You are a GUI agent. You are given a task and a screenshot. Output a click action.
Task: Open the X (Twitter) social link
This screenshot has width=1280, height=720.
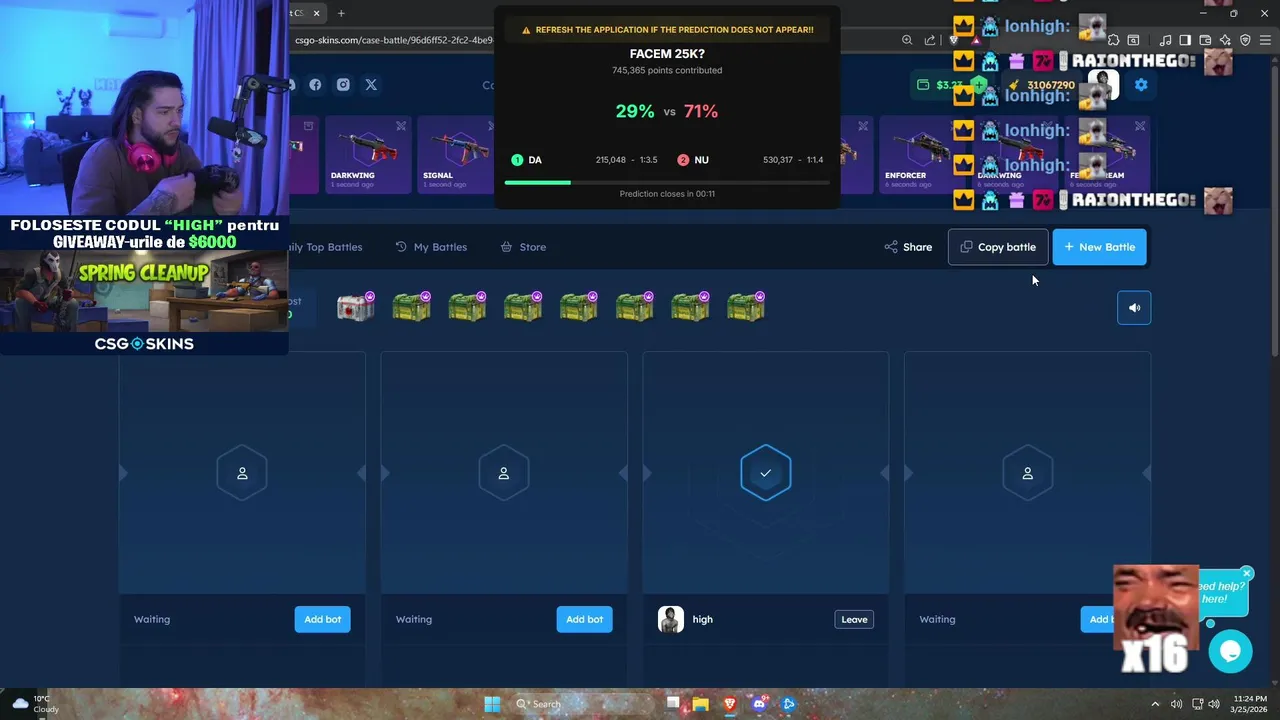(371, 85)
